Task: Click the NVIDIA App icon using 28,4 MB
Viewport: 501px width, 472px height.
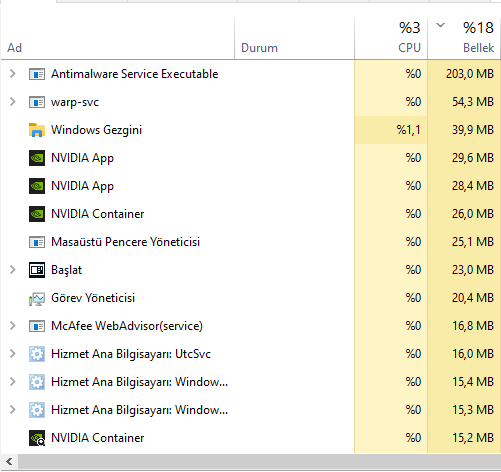Action: pyautogui.click(x=37, y=186)
